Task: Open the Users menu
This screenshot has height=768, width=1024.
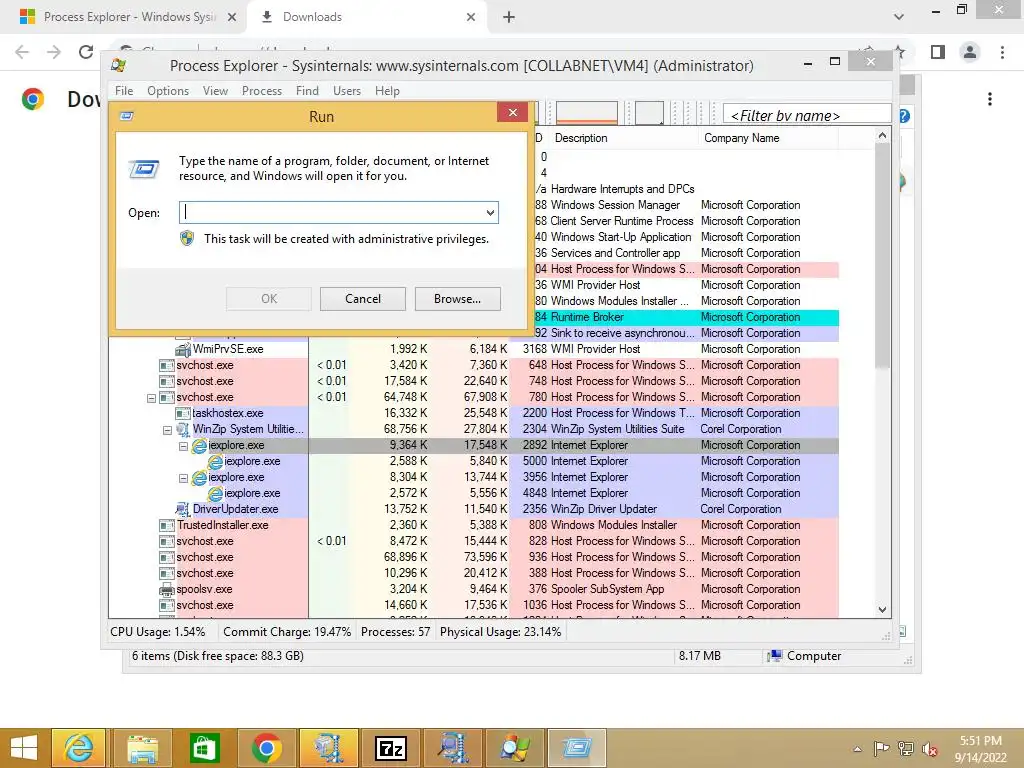Action: 347,91
